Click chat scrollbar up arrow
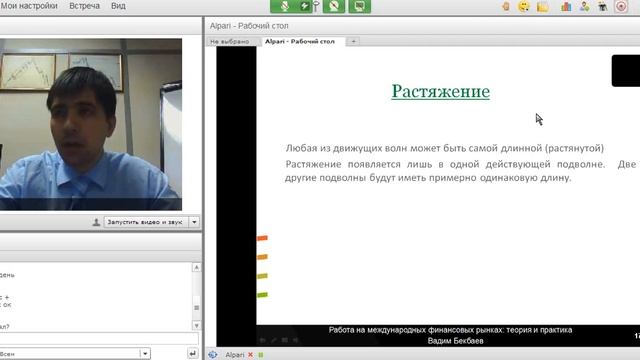Screen dimensions: 640x360 coord(196,267)
